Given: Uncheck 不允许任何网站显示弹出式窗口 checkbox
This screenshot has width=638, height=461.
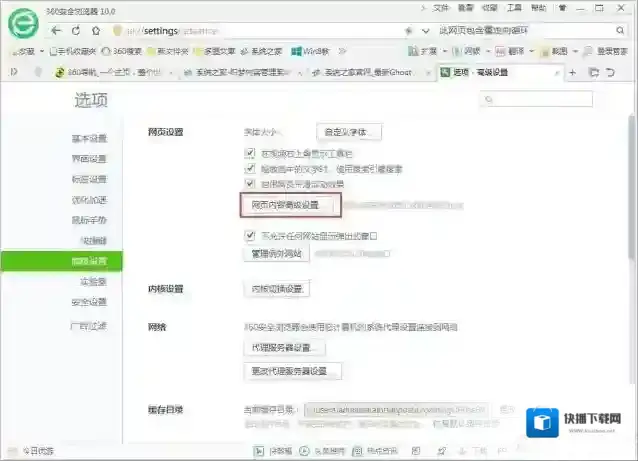Looking at the screenshot, I should [250, 236].
